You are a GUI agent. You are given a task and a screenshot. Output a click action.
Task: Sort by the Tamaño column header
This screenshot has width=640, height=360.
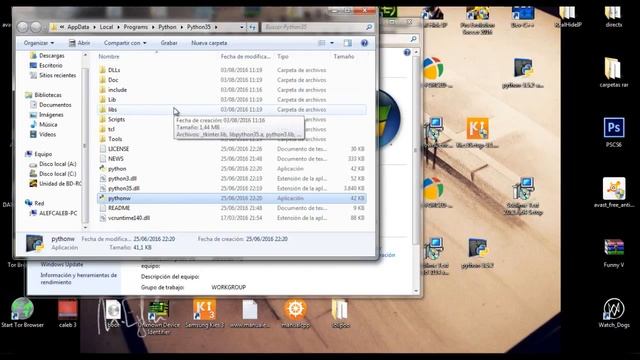pyautogui.click(x=344, y=57)
